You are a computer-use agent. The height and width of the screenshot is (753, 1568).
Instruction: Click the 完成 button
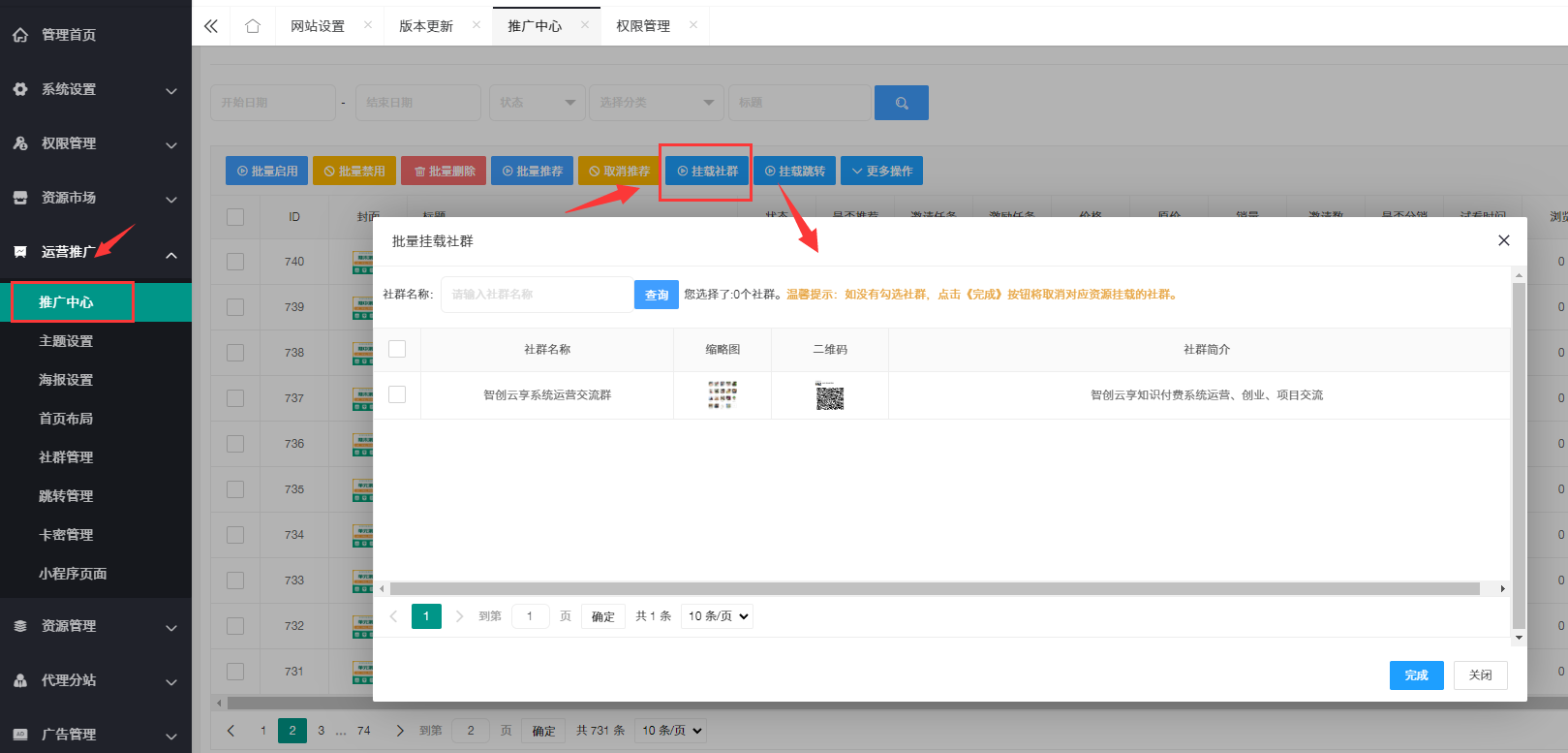click(1417, 675)
